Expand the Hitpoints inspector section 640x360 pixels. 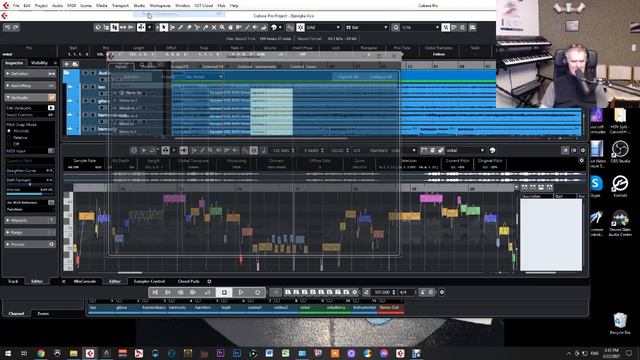click(x=29, y=220)
